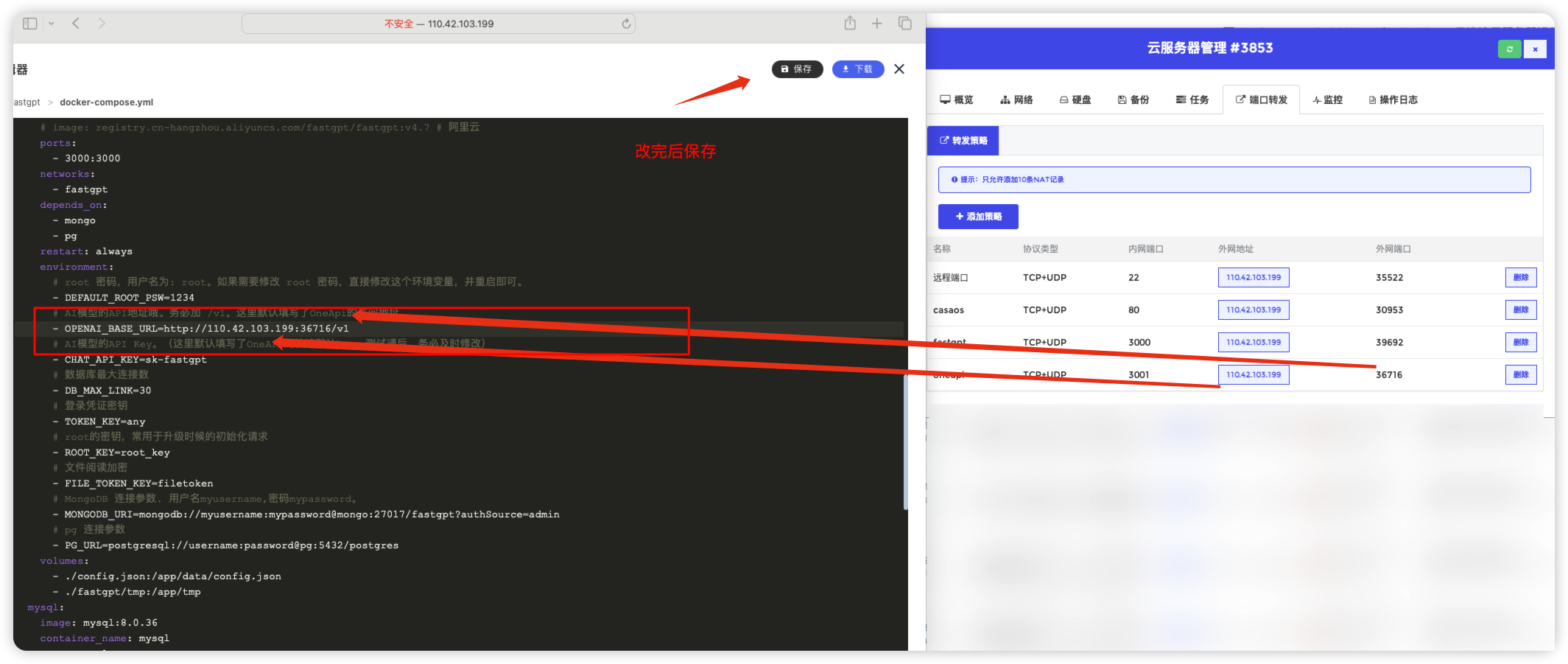This screenshot has width=1568, height=664.
Task: Open the sidebar options dropdown chevron
Action: point(52,24)
